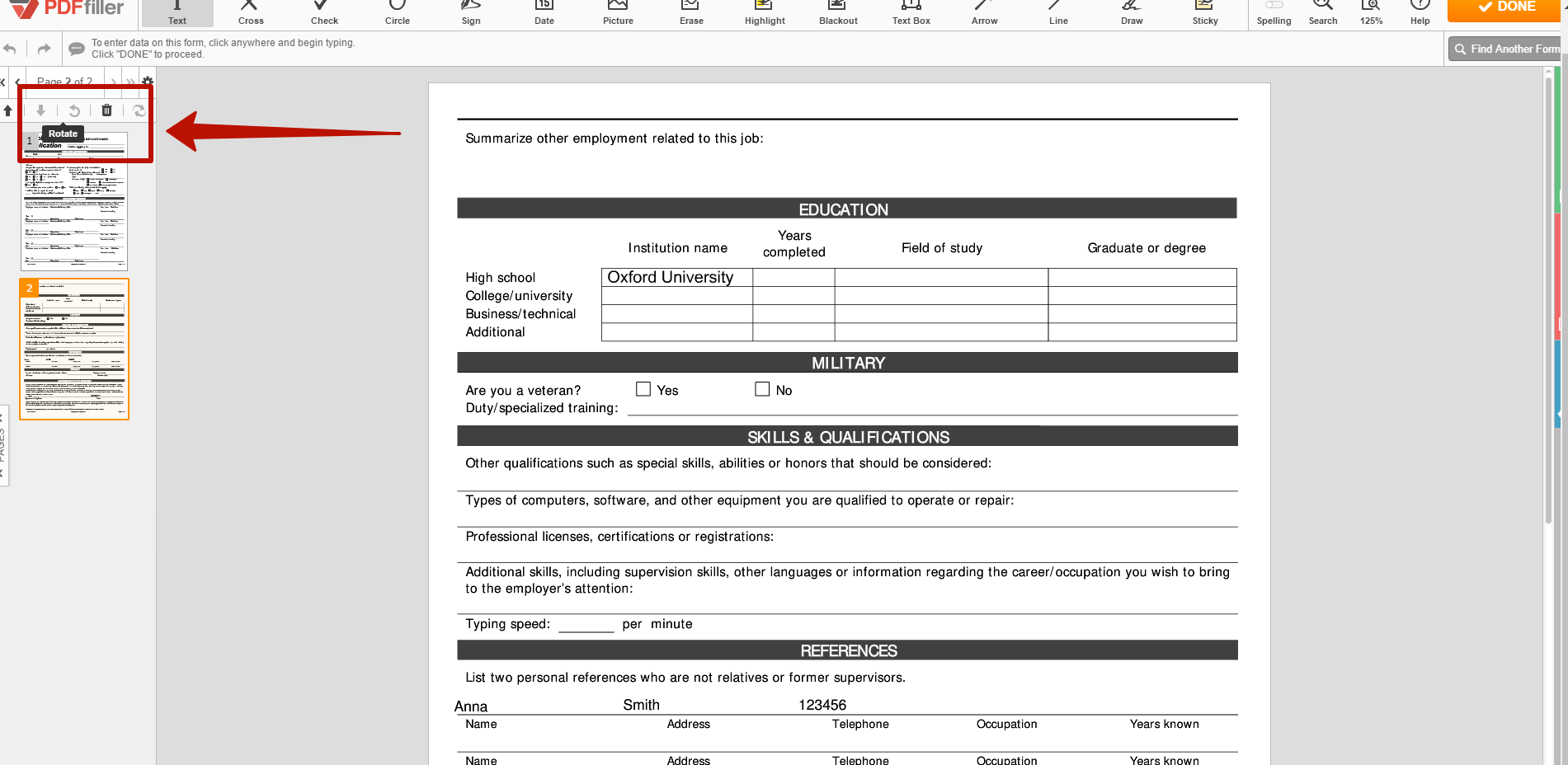Move page up arrow

[x=7, y=110]
